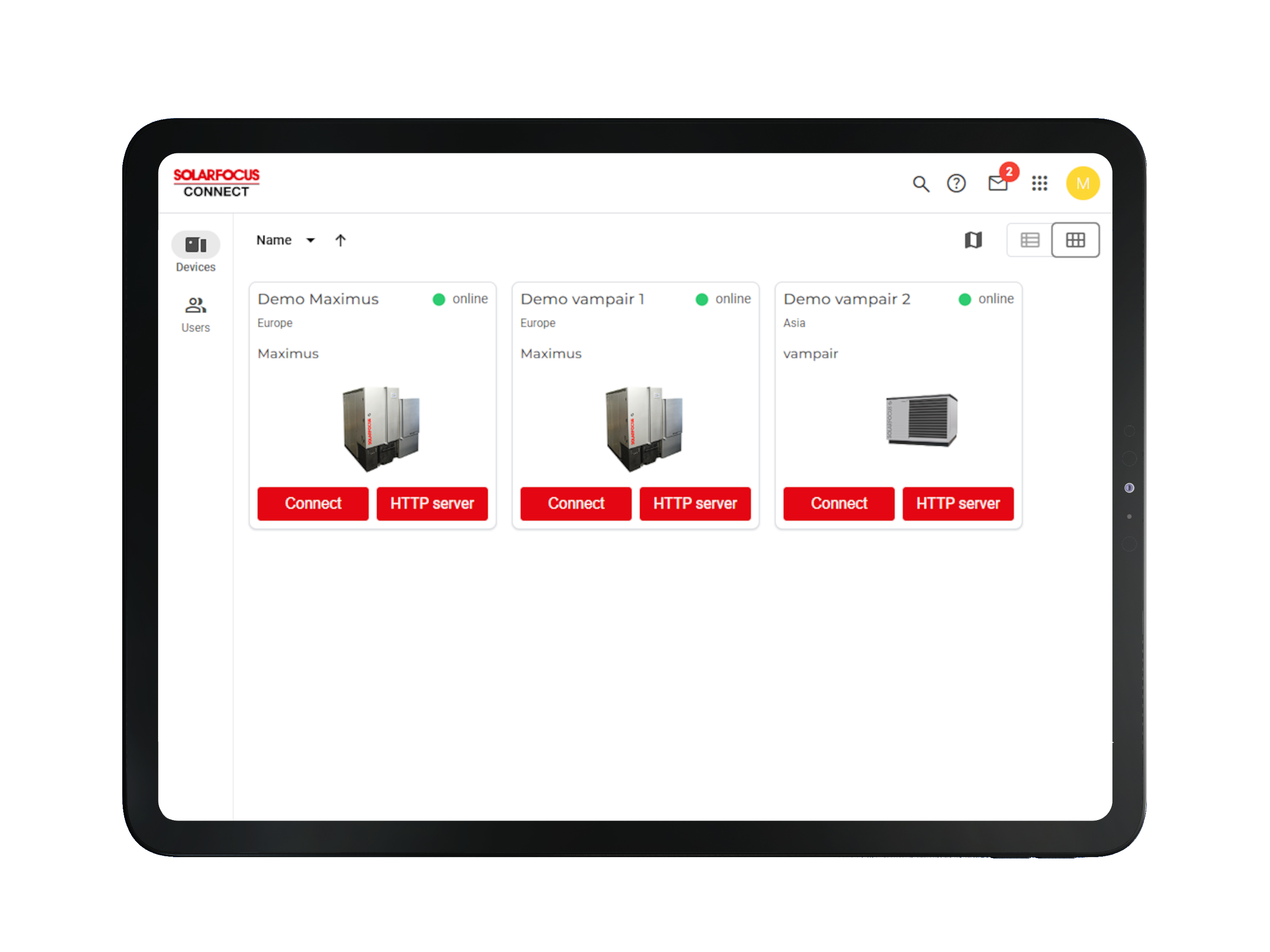Click Europe label on Demo vampair 1 card
Viewport: 1270px width, 952px height.
pyautogui.click(x=538, y=323)
